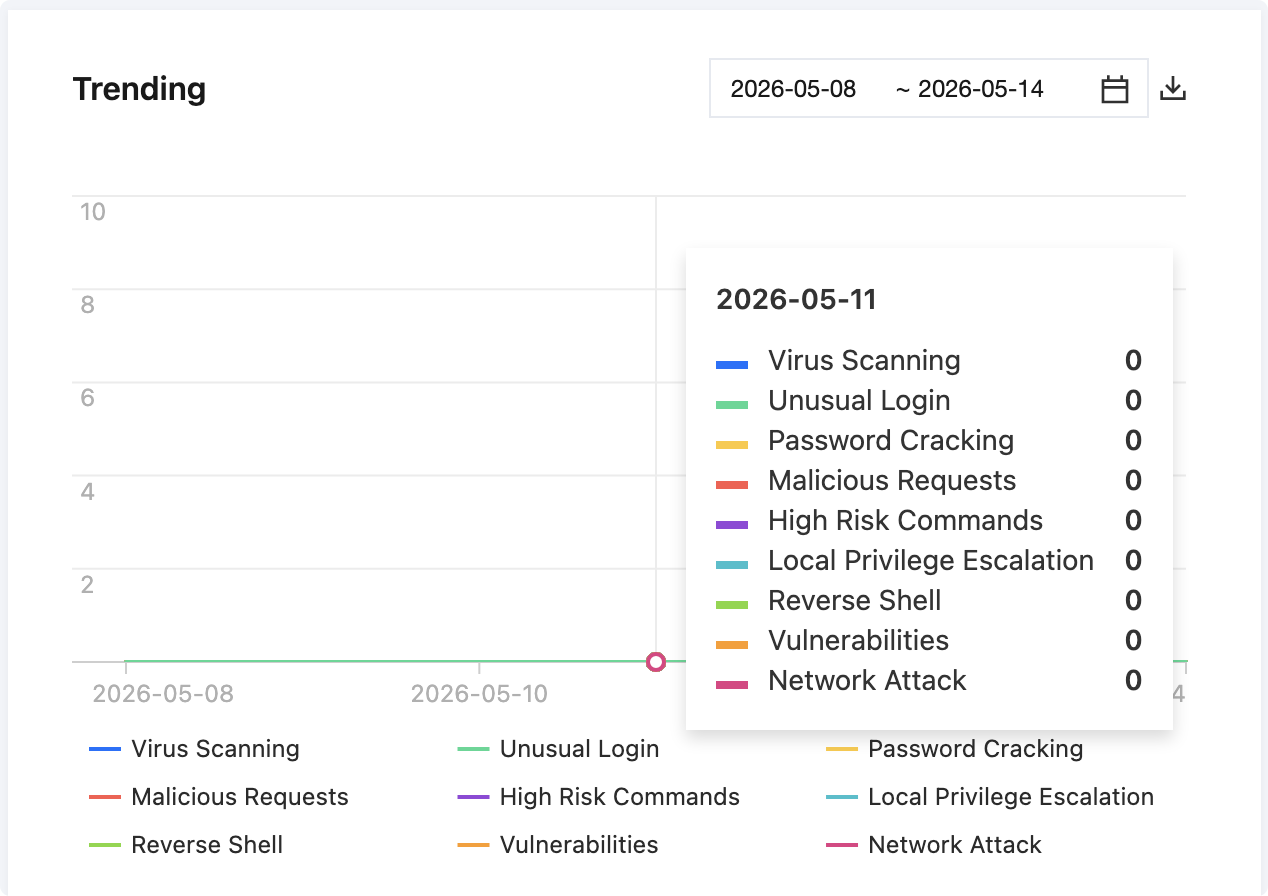
Task: Toggle Vulnerabilities legend entry
Action: [x=558, y=845]
